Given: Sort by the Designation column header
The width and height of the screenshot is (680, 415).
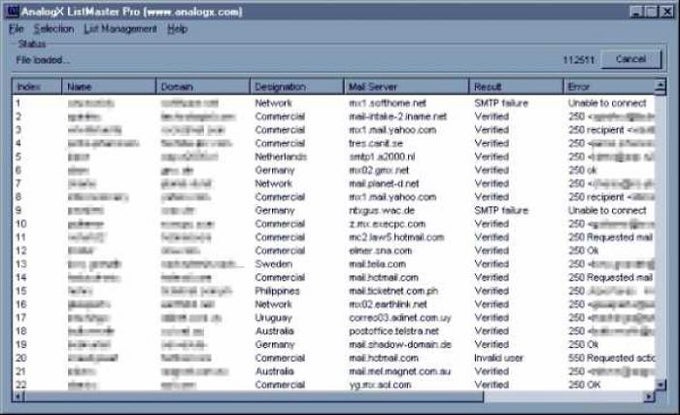Looking at the screenshot, I should 297,87.
